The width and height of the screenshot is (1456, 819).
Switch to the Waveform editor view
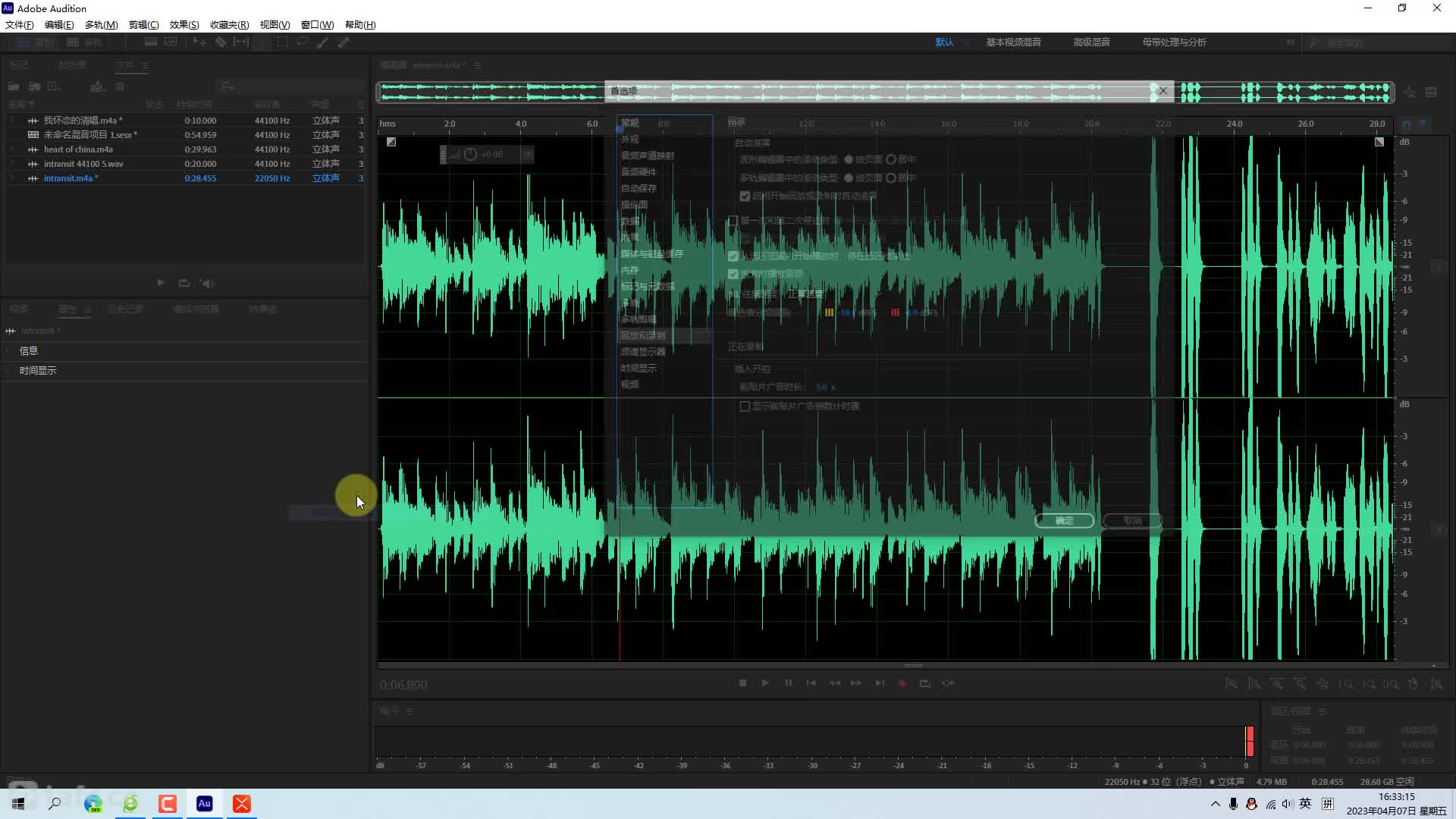[x=36, y=42]
